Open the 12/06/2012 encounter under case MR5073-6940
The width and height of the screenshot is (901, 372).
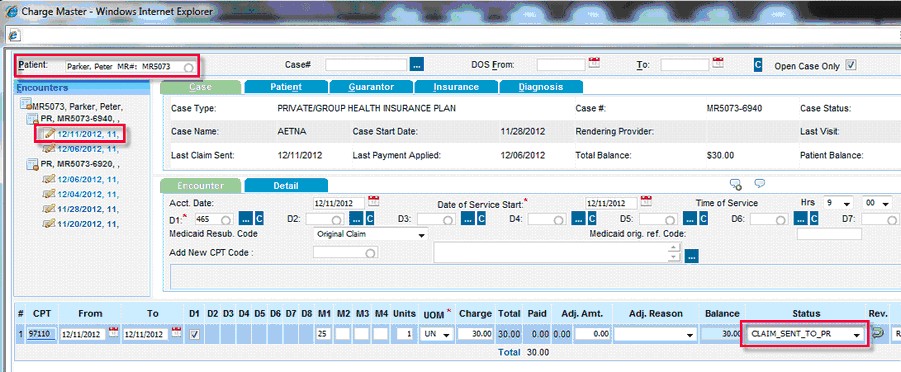pos(87,149)
